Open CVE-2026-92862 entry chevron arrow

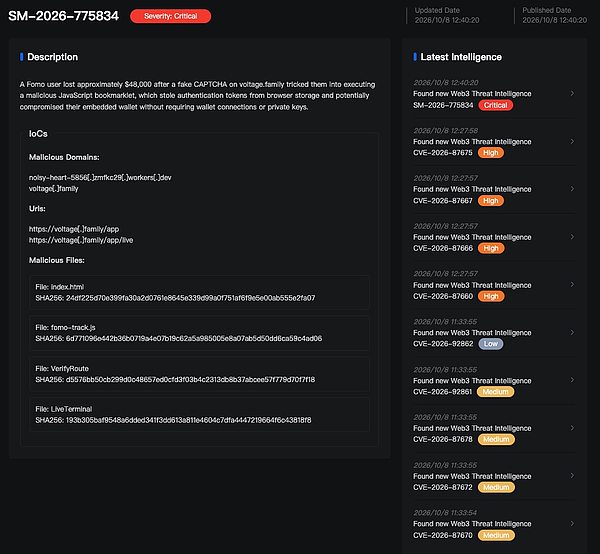tap(572, 332)
